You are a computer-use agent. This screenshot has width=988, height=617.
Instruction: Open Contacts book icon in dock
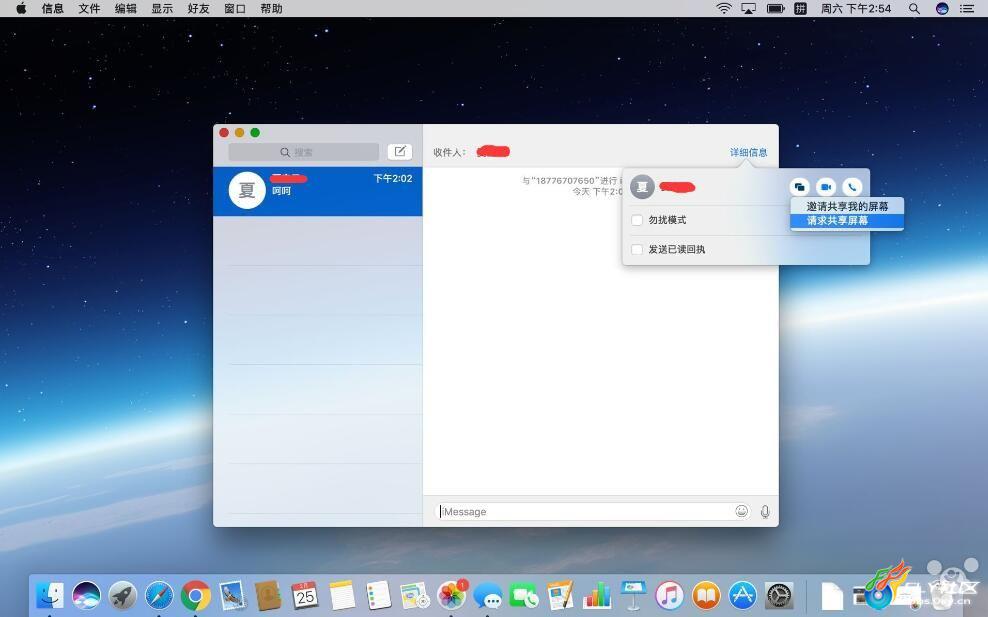point(268,595)
